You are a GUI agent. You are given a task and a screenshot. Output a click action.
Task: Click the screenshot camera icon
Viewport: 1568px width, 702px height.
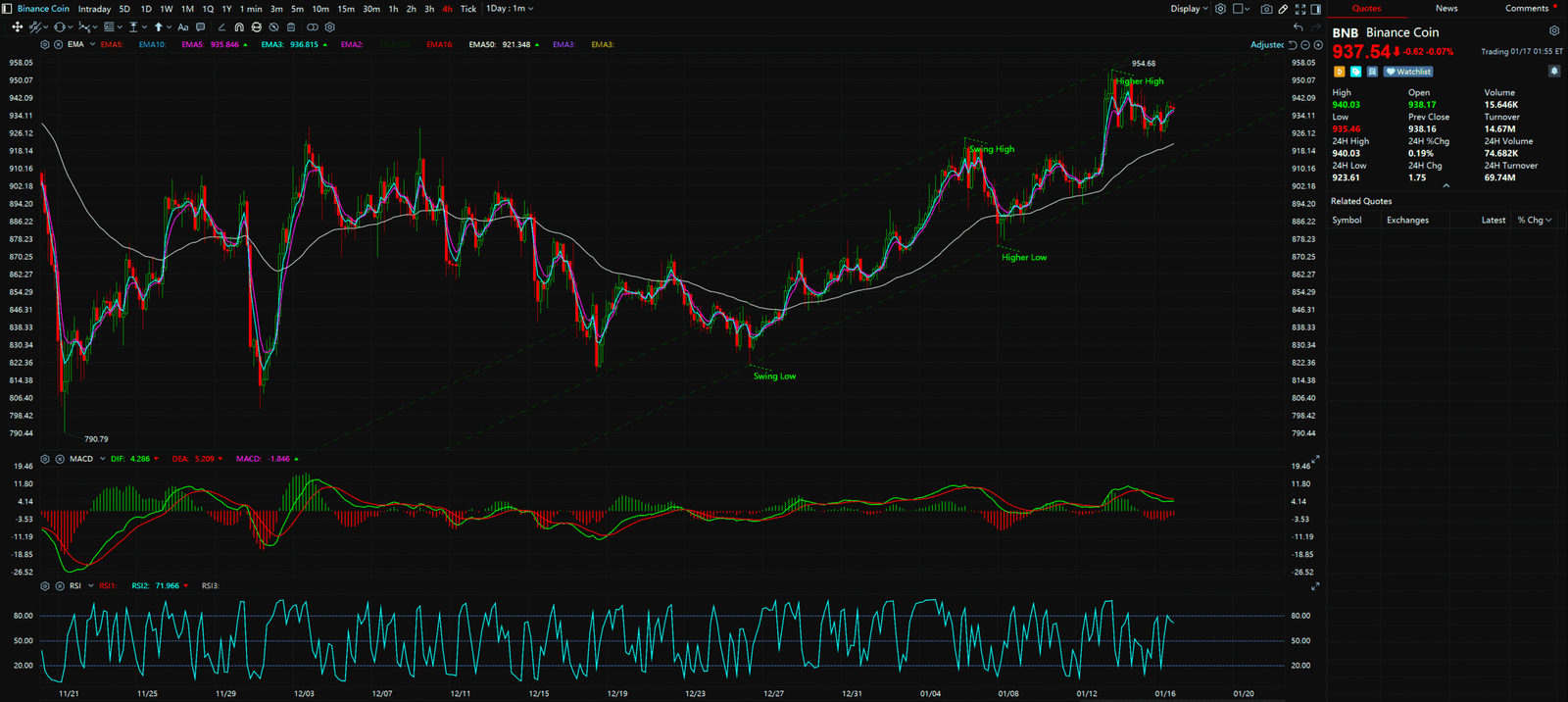coord(1266,9)
